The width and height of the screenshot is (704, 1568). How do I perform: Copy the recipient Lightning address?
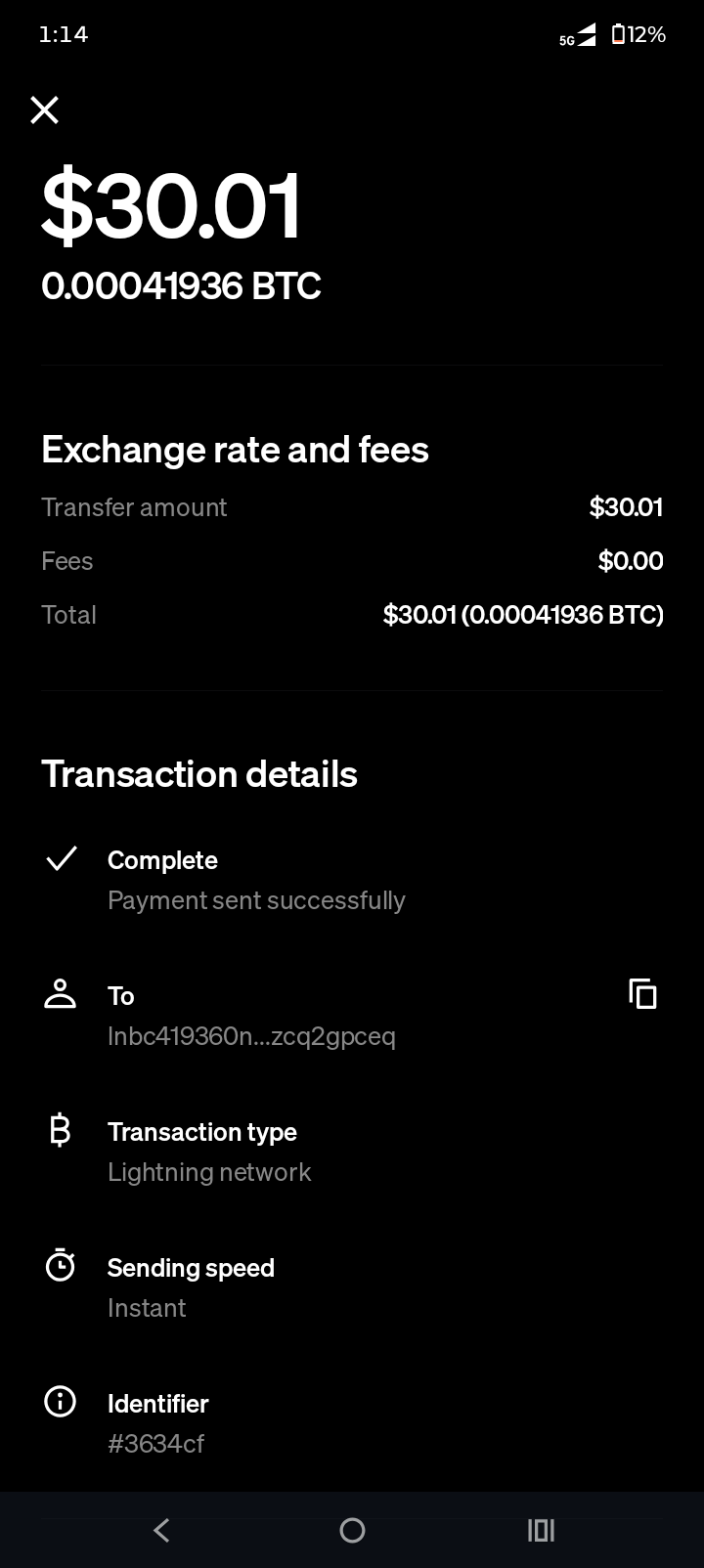tap(642, 994)
